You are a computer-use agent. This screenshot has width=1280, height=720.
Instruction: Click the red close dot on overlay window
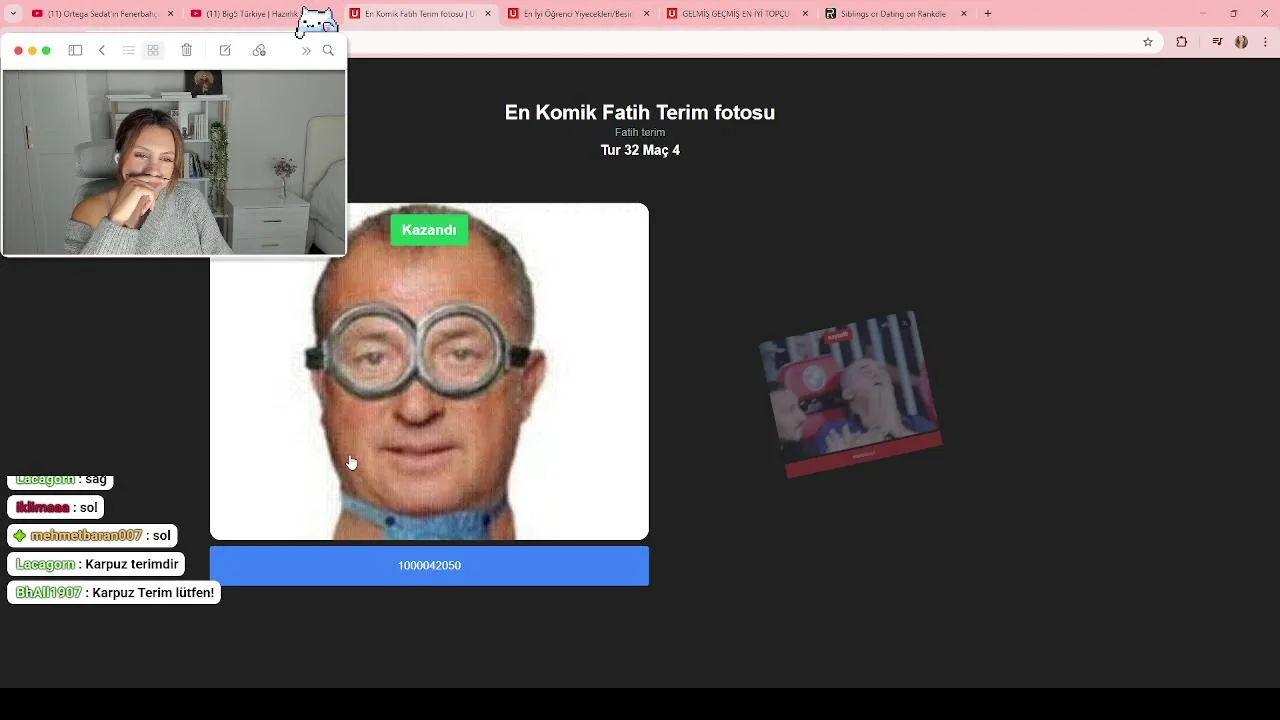(x=18, y=50)
